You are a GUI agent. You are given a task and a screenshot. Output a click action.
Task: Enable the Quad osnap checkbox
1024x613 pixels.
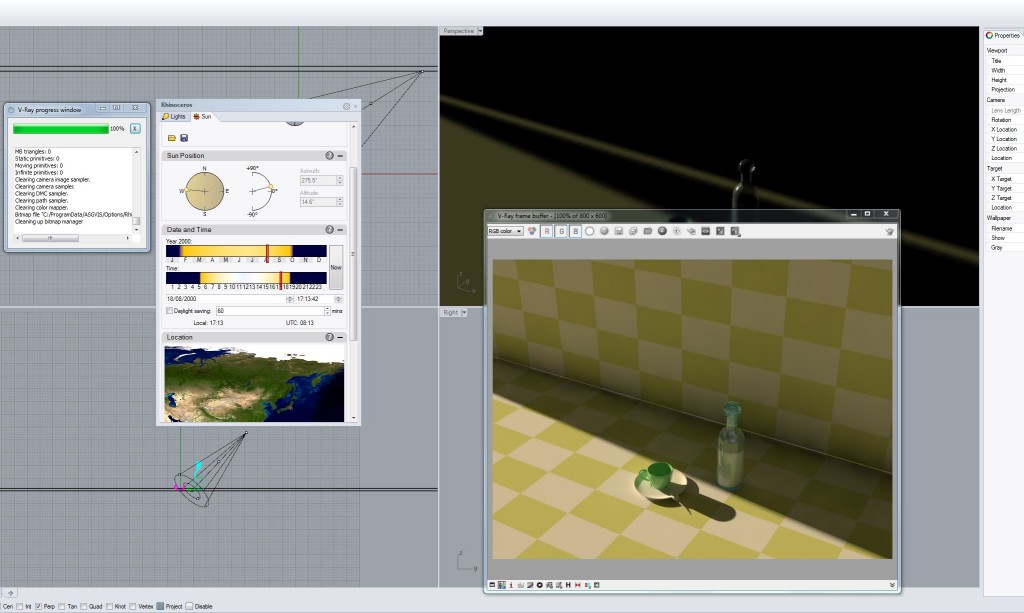pos(85,606)
